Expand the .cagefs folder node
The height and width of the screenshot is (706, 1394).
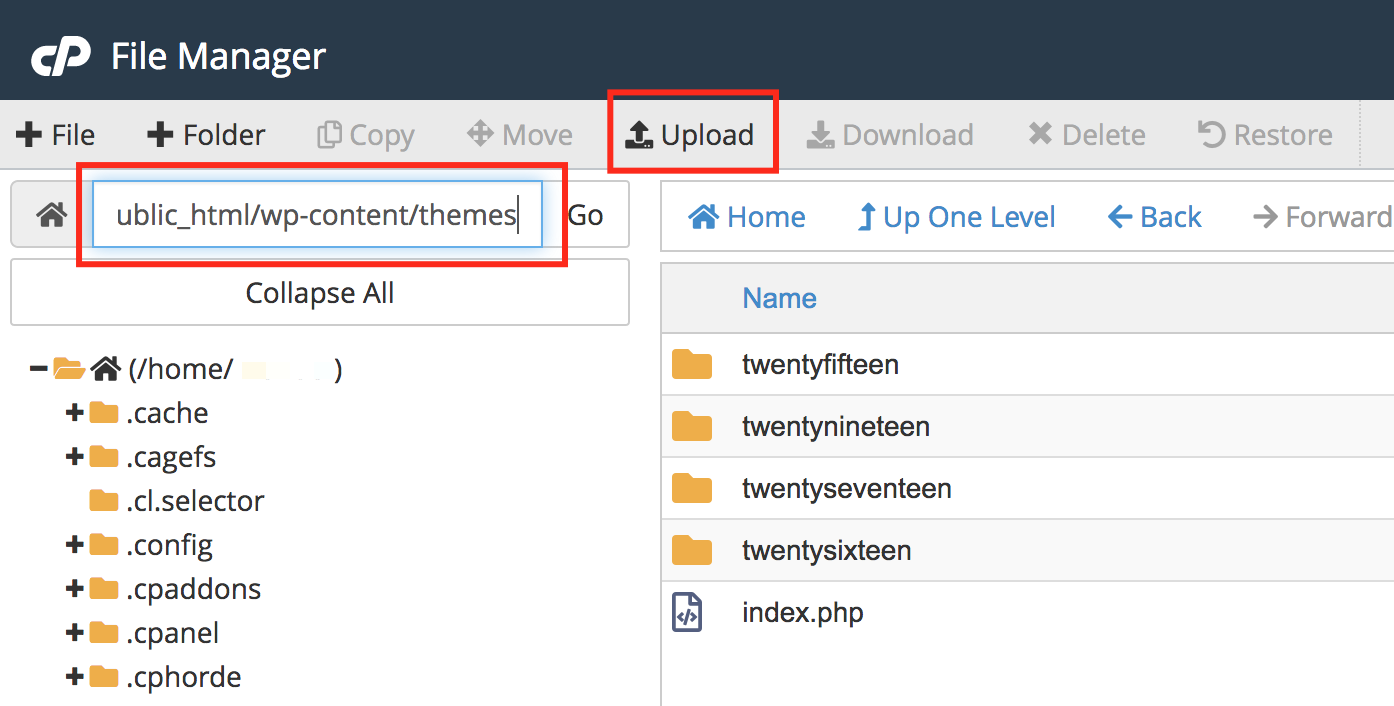tap(74, 457)
